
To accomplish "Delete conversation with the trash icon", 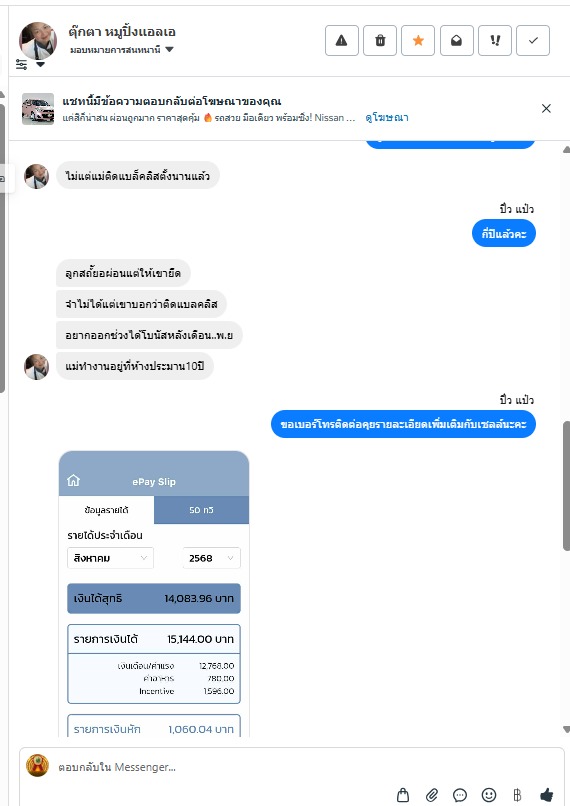I will point(380,40).
